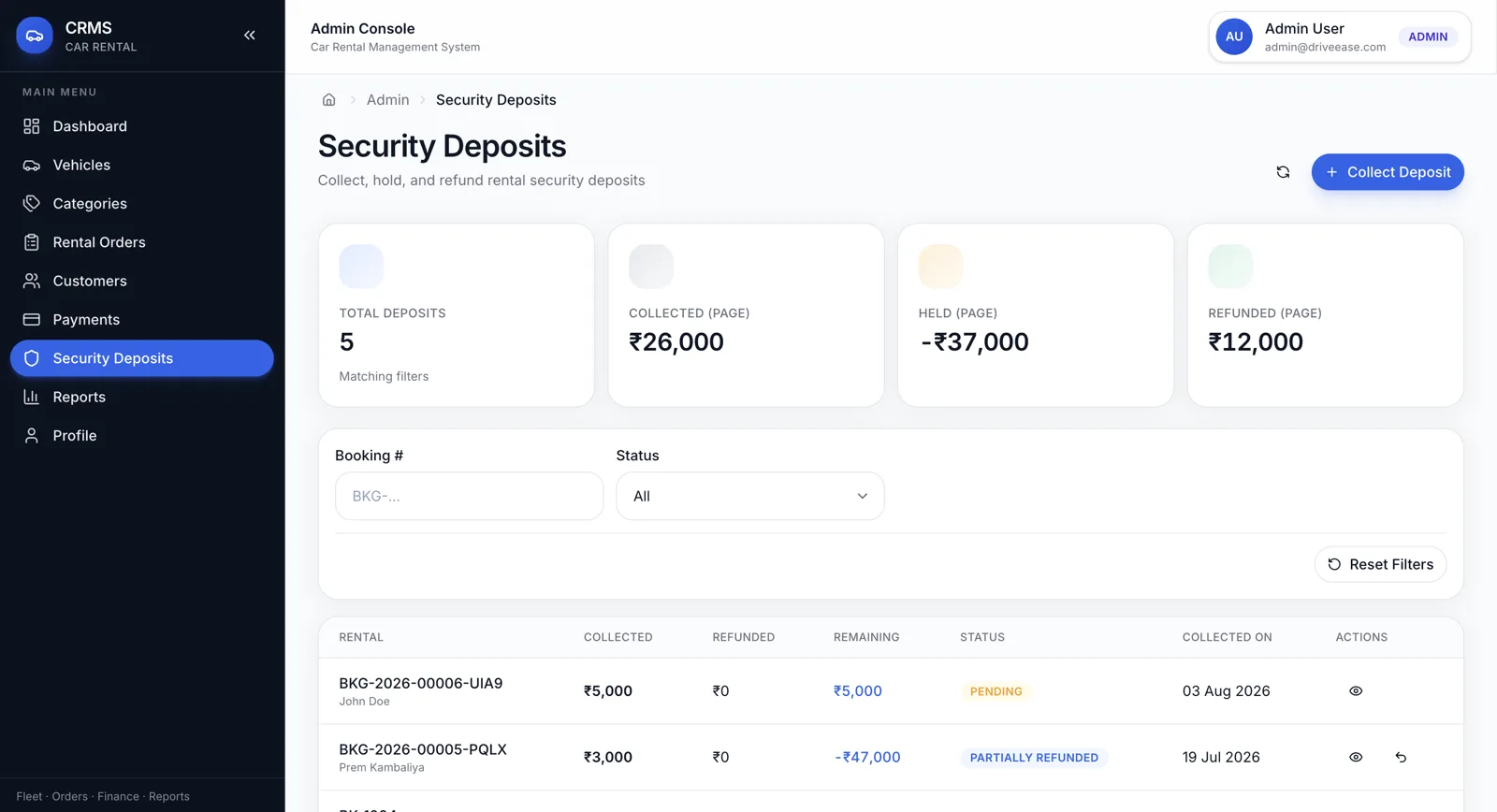Click the Refunded card icon
1497x812 pixels.
click(x=1230, y=266)
